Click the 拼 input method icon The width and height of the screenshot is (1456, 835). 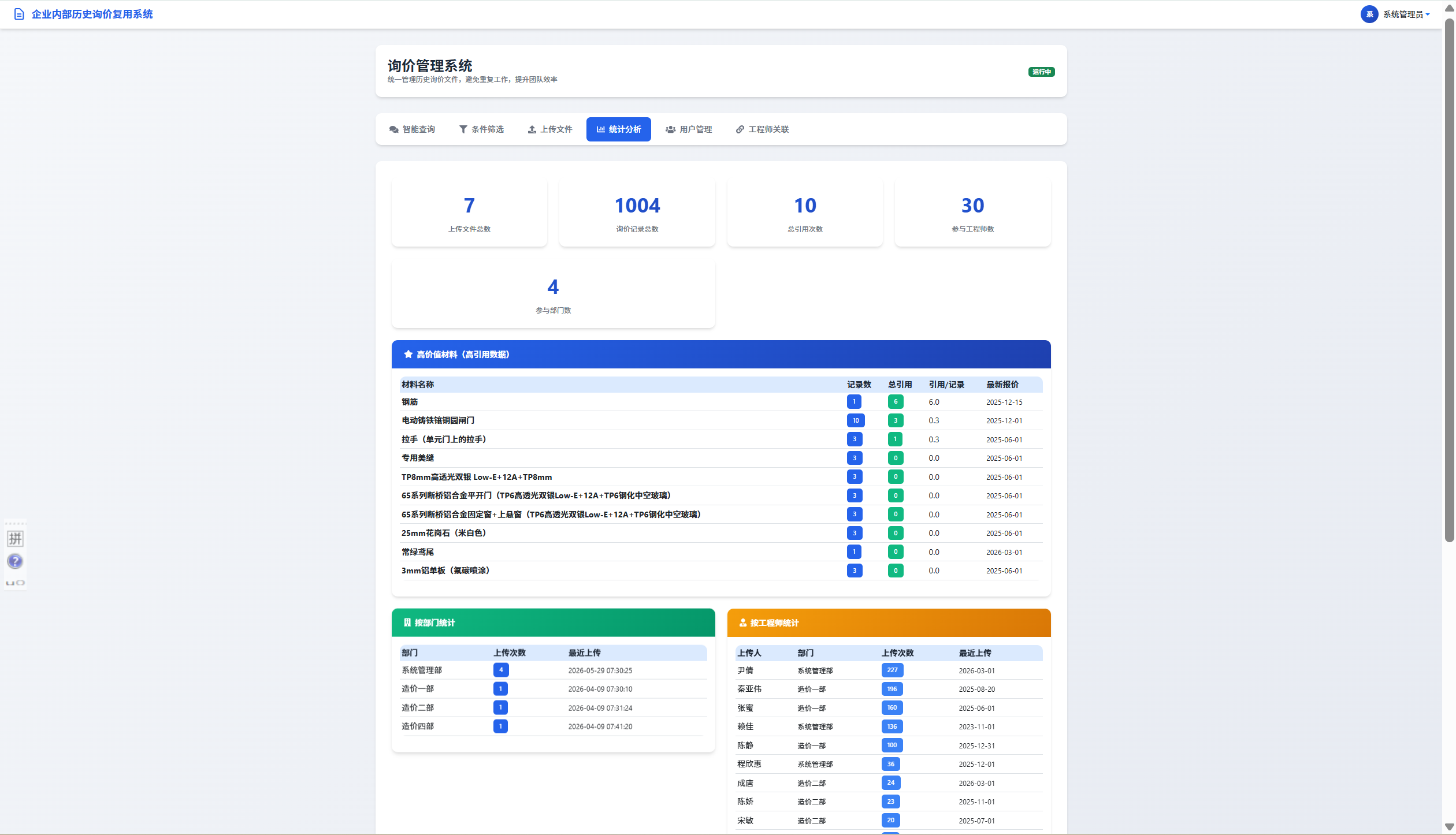pyautogui.click(x=15, y=539)
